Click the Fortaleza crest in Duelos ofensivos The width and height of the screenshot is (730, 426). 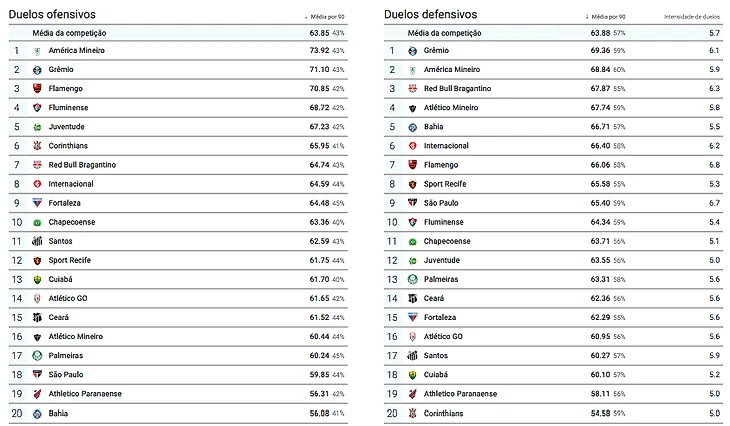pyautogui.click(x=37, y=203)
